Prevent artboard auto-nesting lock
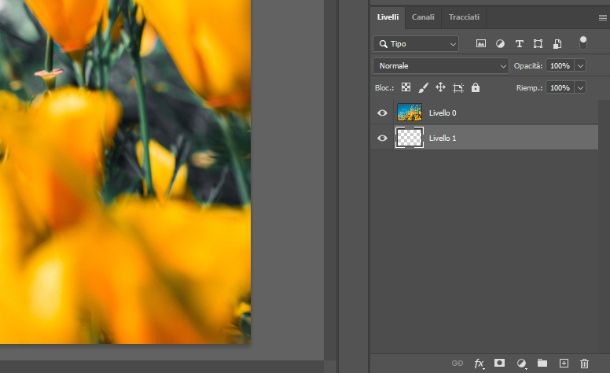This screenshot has width=610, height=373. (x=458, y=88)
